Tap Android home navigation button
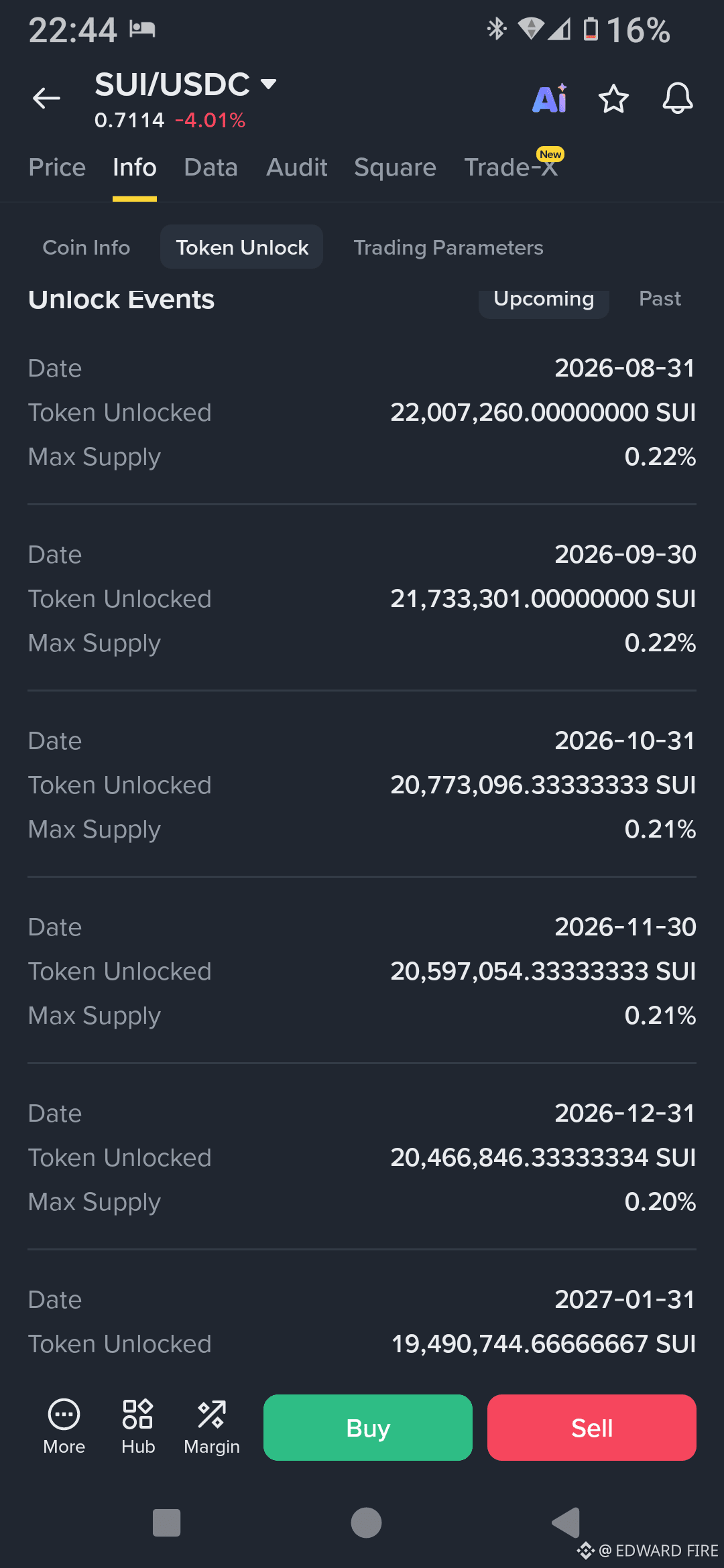Viewport: 724px width, 1568px height. (366, 1522)
